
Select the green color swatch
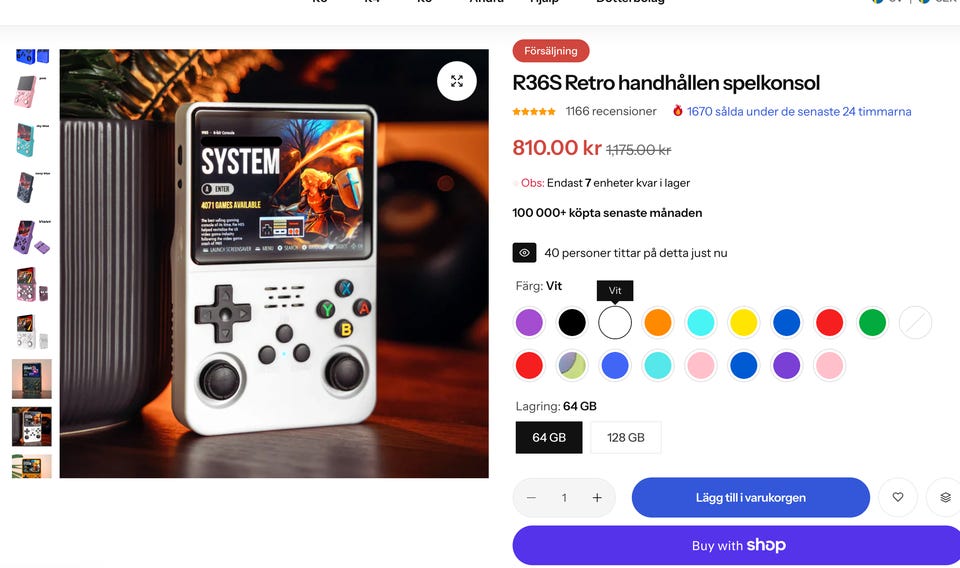872,323
